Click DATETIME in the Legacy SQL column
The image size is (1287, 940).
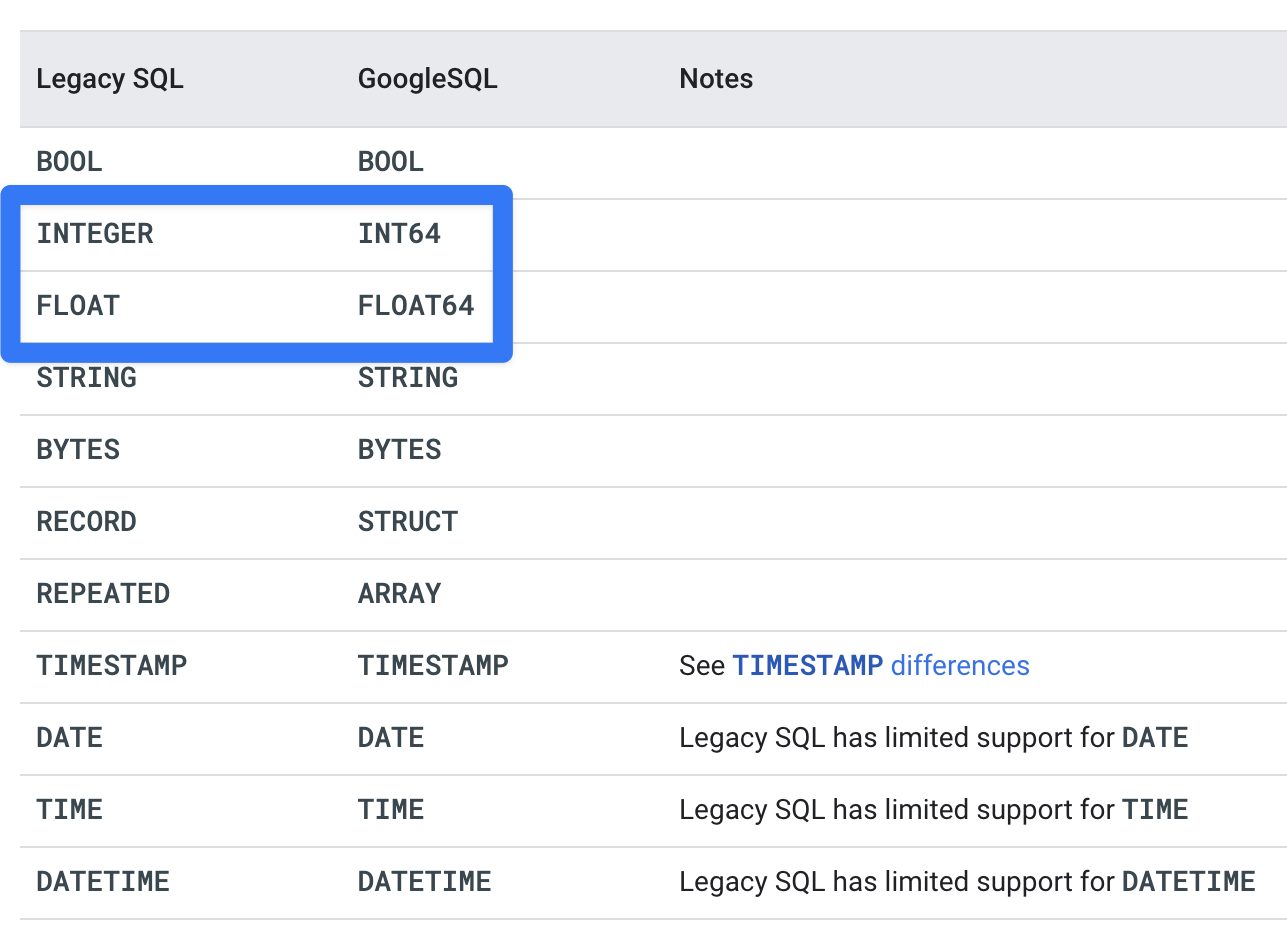pos(103,882)
